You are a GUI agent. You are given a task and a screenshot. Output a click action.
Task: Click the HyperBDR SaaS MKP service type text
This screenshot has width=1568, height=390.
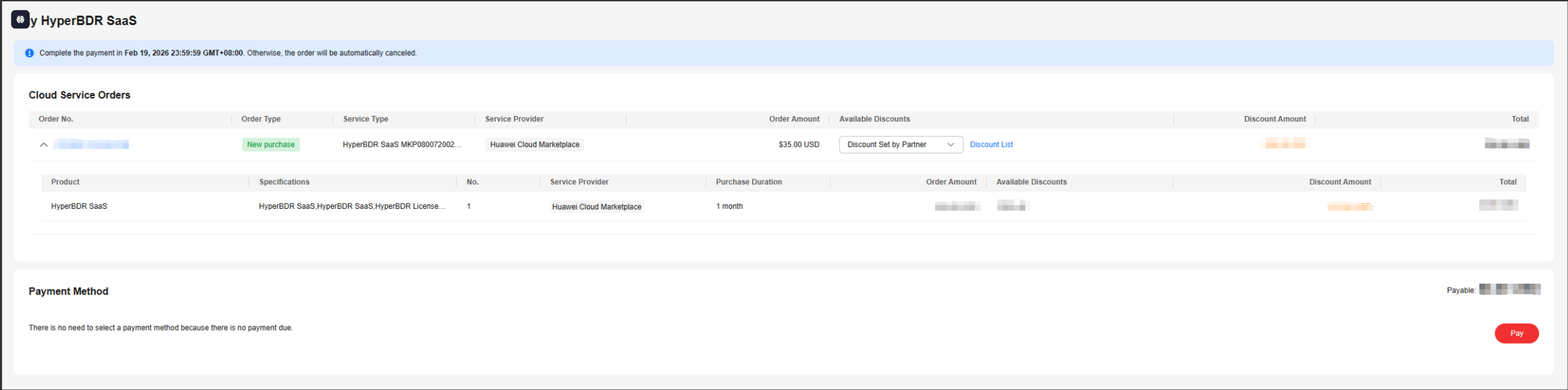coord(402,144)
